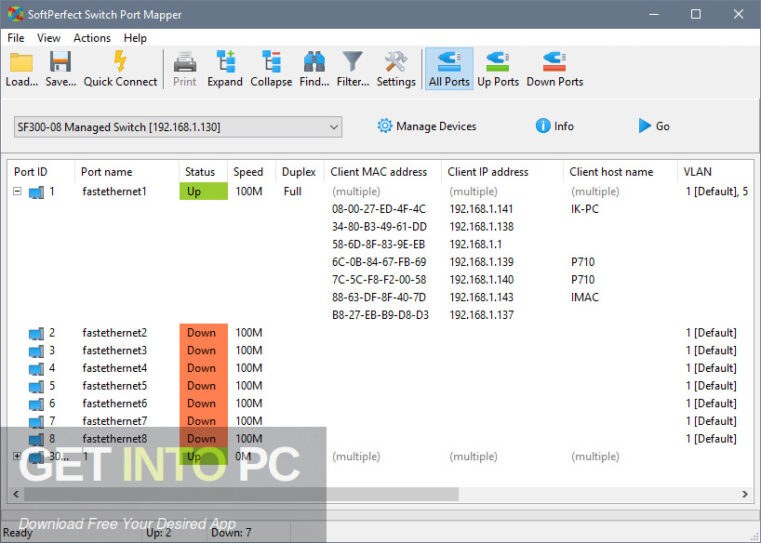Click the horizontal scrollbar right arrow
Viewport: 761px width, 543px height.
[745, 494]
